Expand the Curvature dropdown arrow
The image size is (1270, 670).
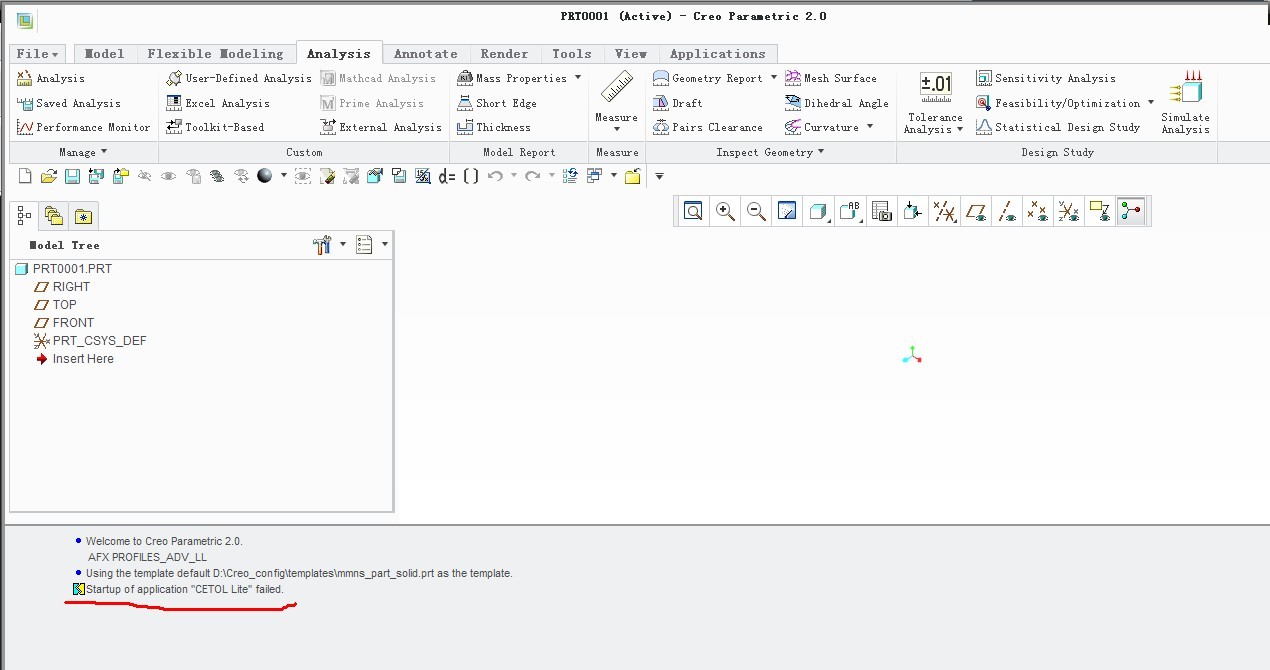[x=869, y=127]
